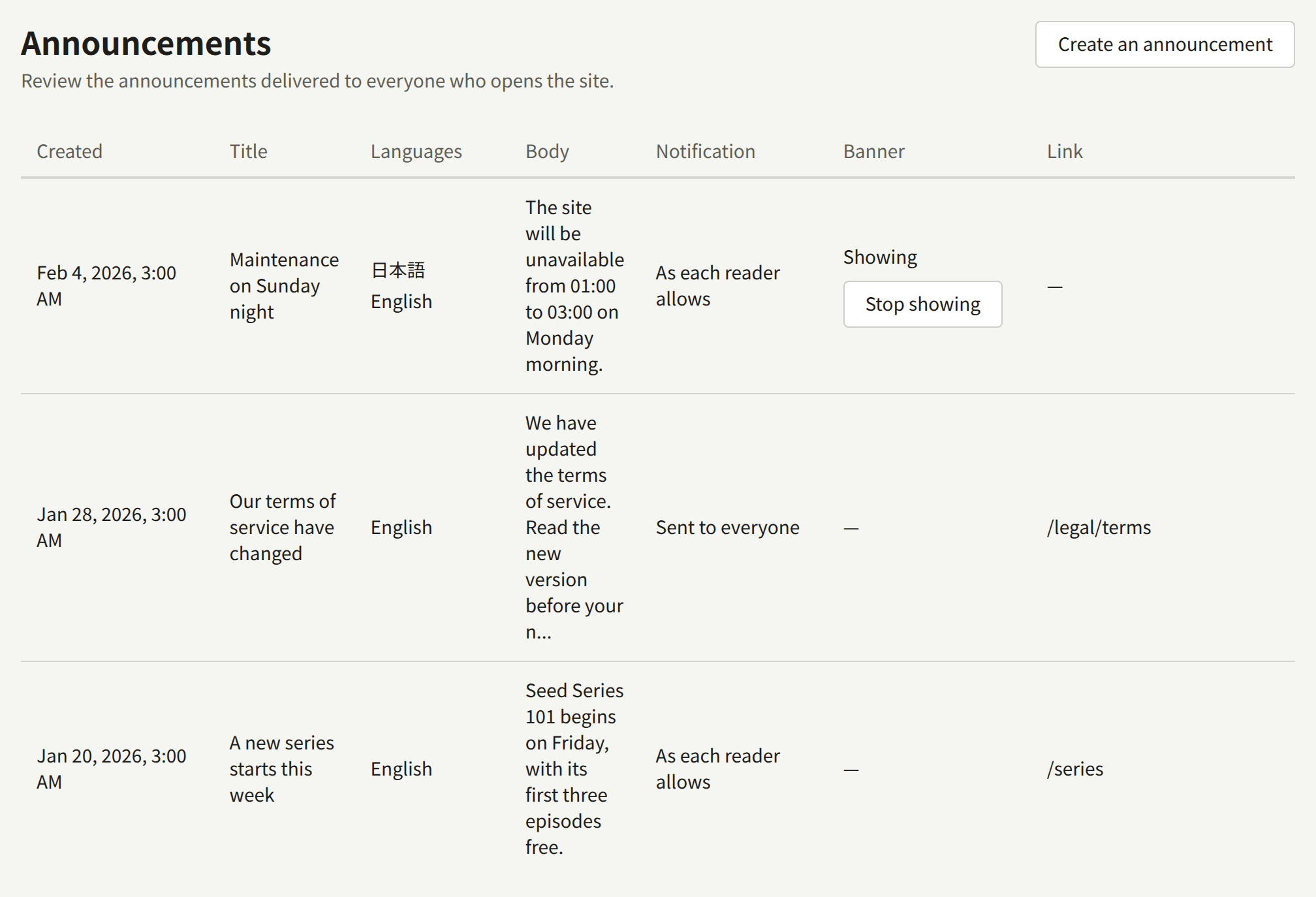Click 'As each reader allows' in new series row
This screenshot has width=1316, height=897.
pyautogui.click(x=717, y=769)
